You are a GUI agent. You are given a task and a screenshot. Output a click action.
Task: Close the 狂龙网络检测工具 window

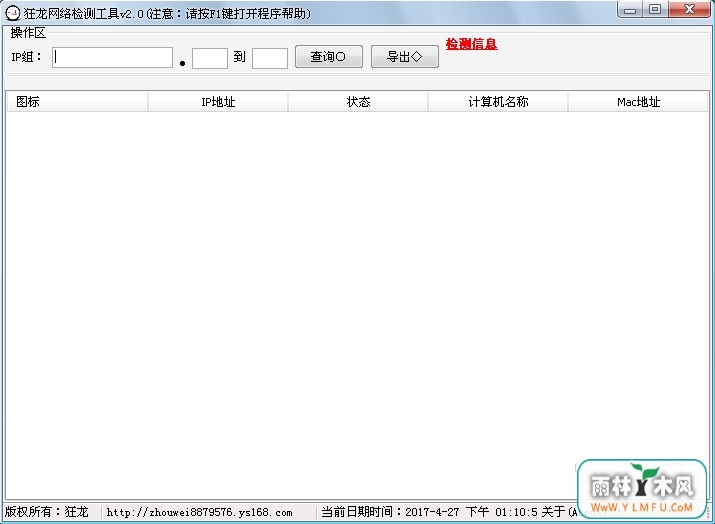(689, 10)
